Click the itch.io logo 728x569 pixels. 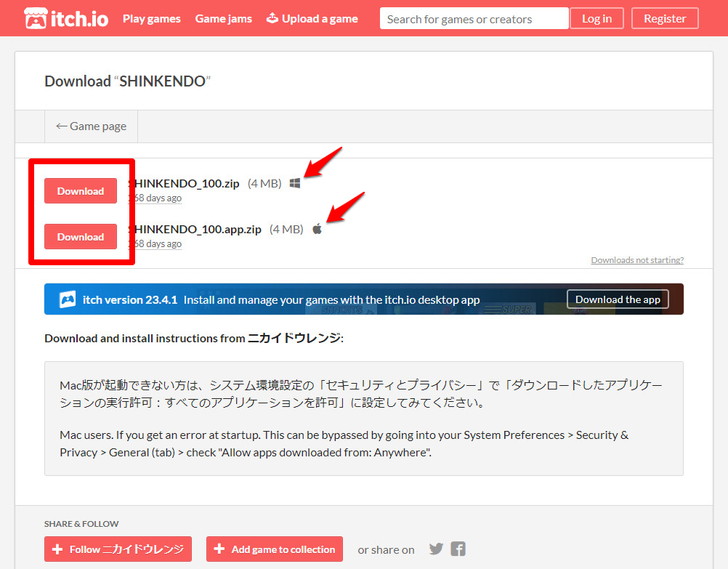pos(66,19)
